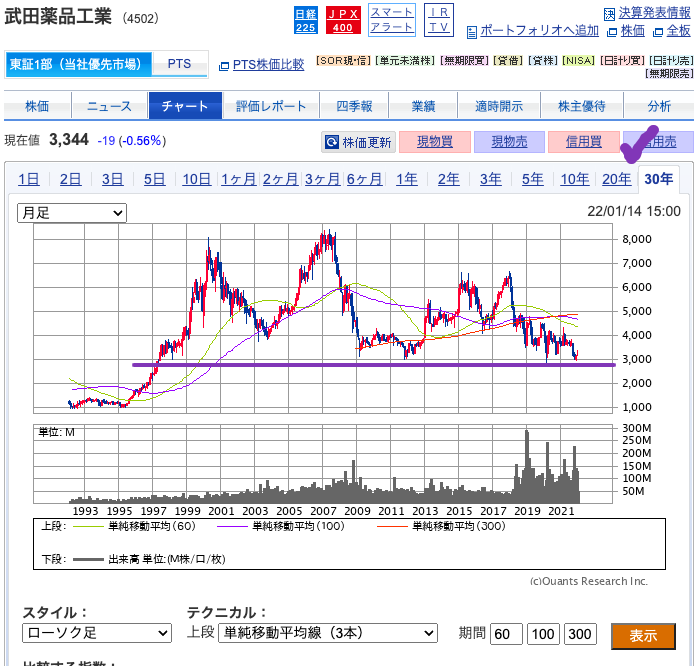Select 5日 chart period
This screenshot has height=666, width=699.
pos(154,179)
